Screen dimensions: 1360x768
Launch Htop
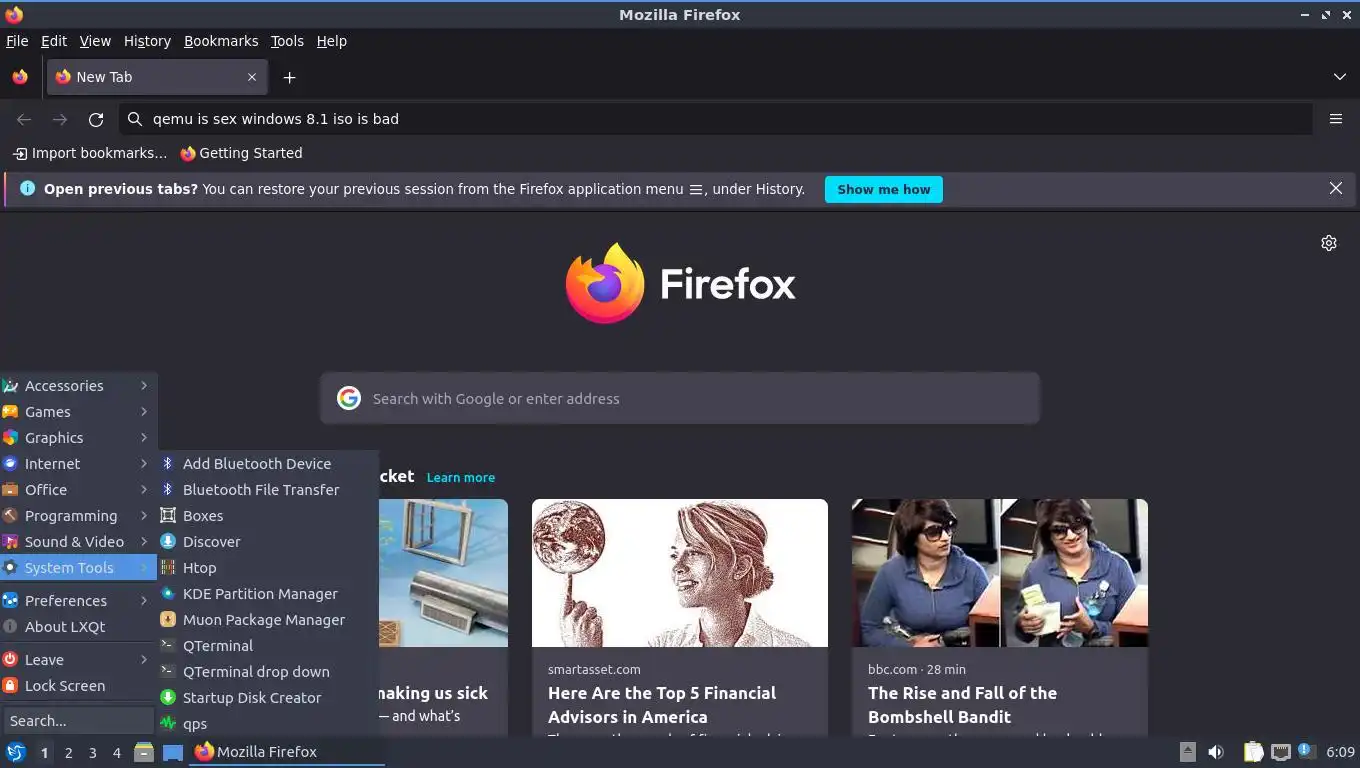coord(268,568)
